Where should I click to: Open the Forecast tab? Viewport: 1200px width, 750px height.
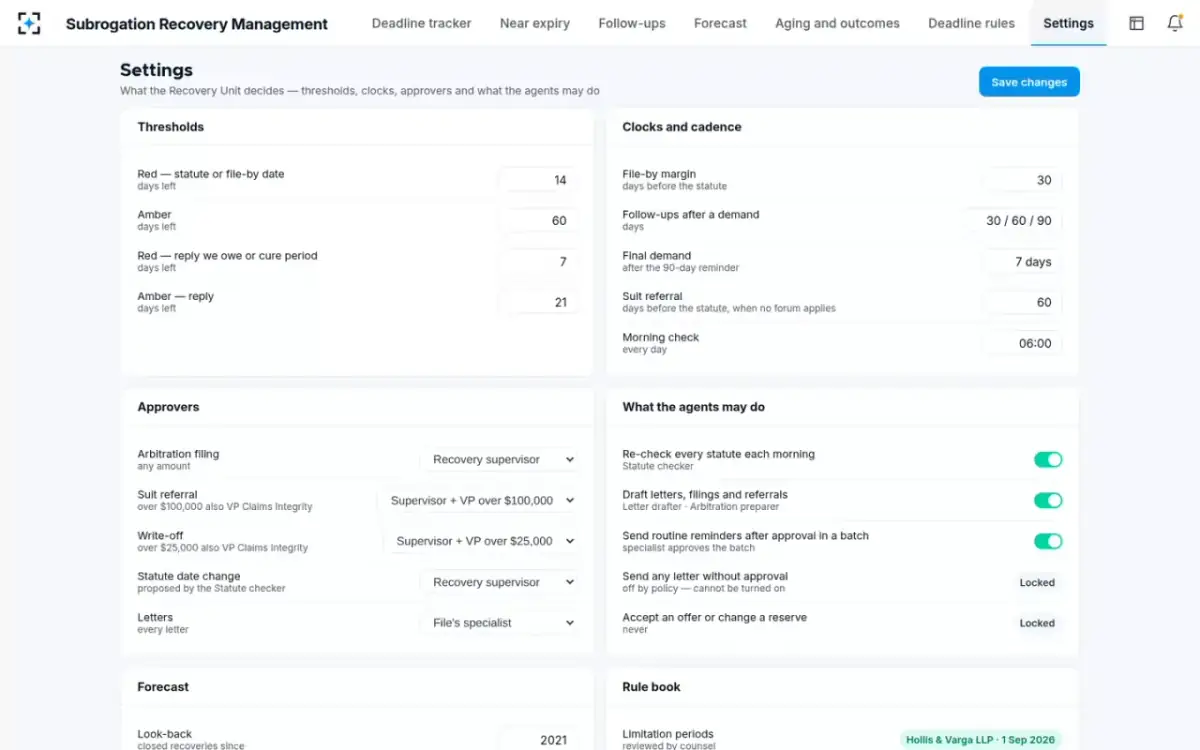click(720, 23)
